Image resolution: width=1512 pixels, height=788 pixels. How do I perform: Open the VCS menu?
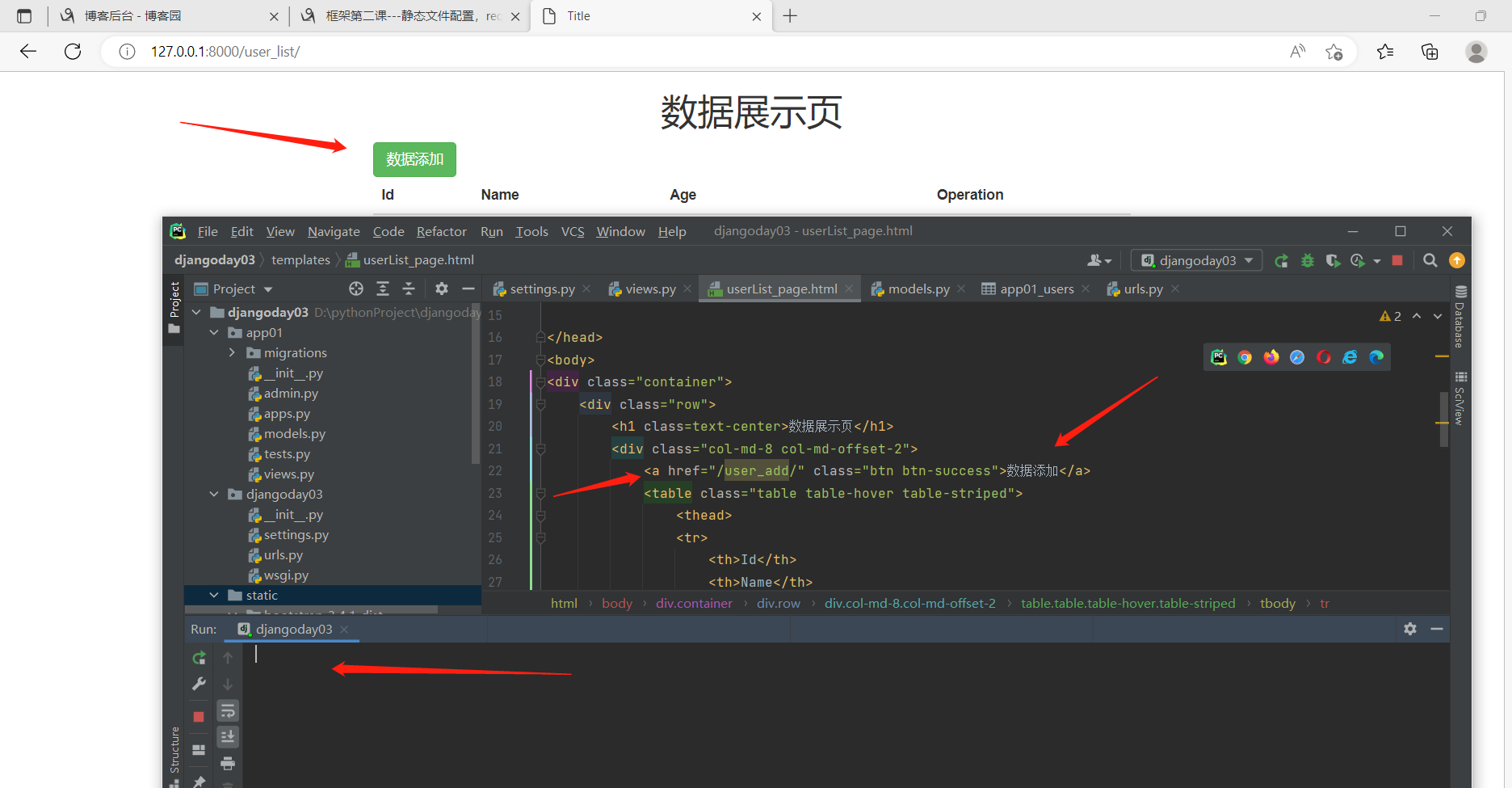click(573, 232)
